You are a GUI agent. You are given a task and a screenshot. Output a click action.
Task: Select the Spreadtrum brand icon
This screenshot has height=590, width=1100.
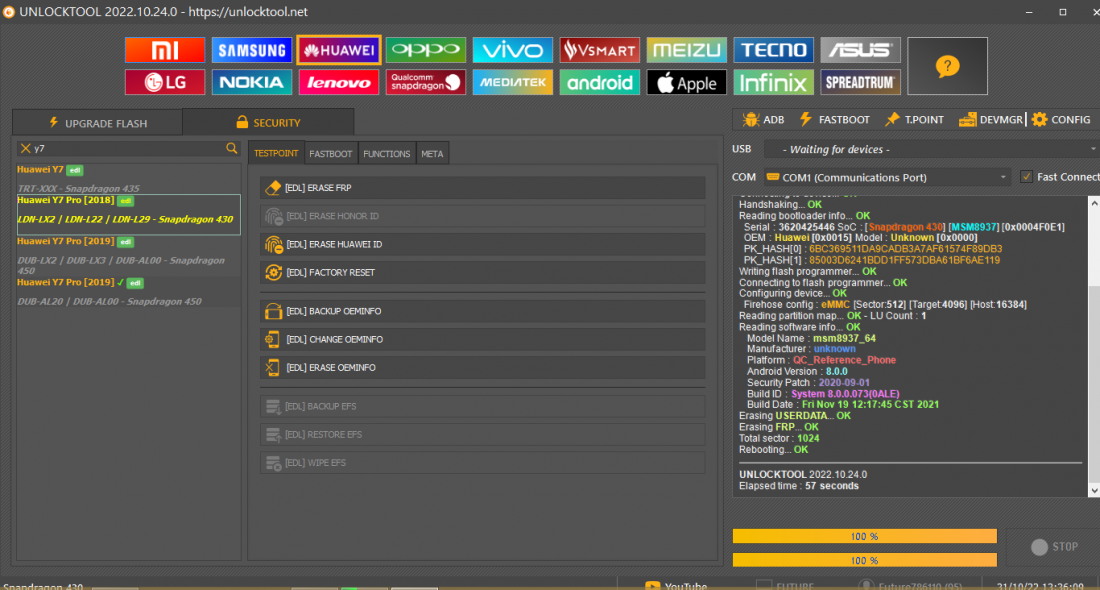pos(861,82)
